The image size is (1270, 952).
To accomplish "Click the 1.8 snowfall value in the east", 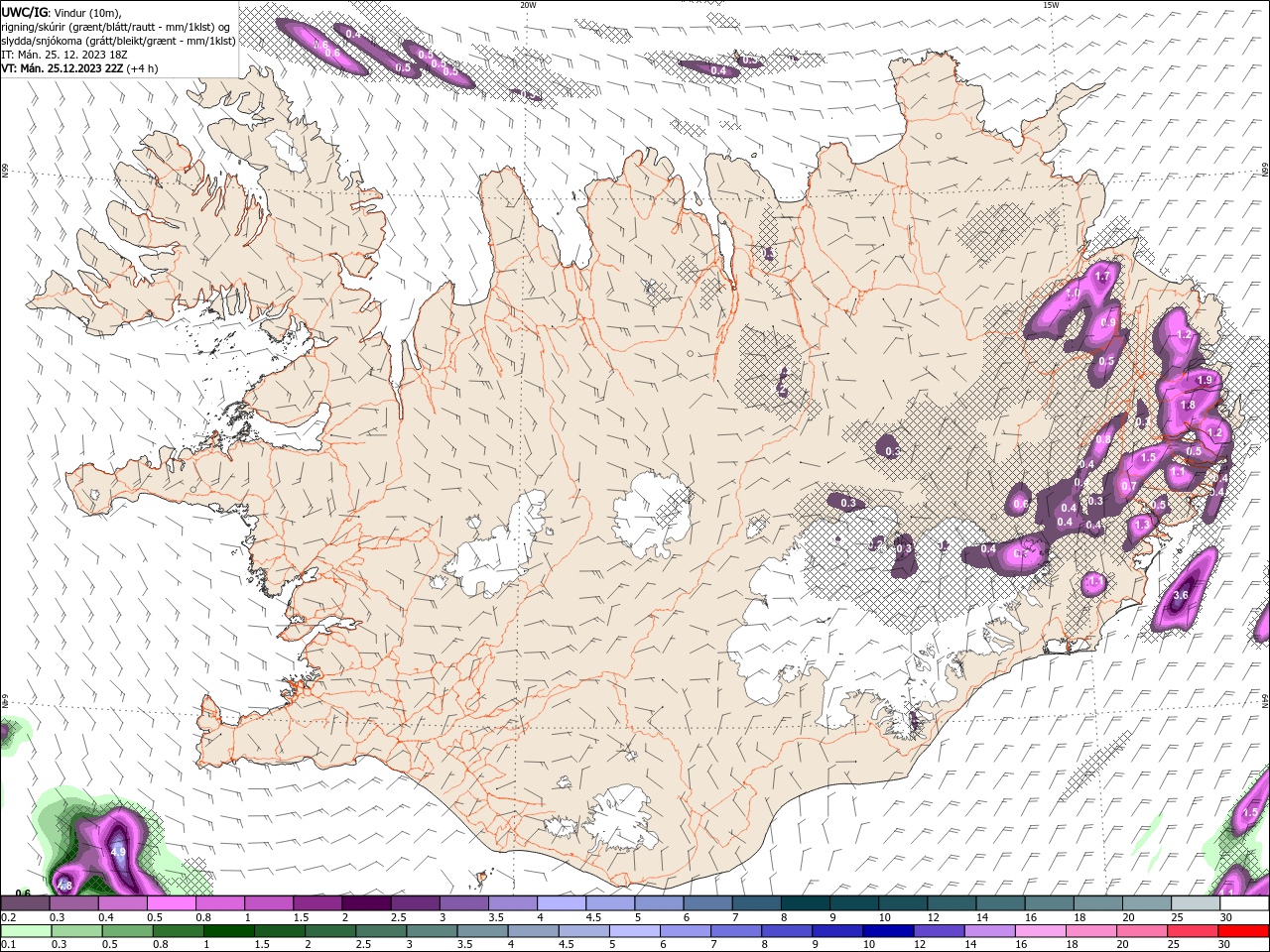I will (x=1189, y=405).
